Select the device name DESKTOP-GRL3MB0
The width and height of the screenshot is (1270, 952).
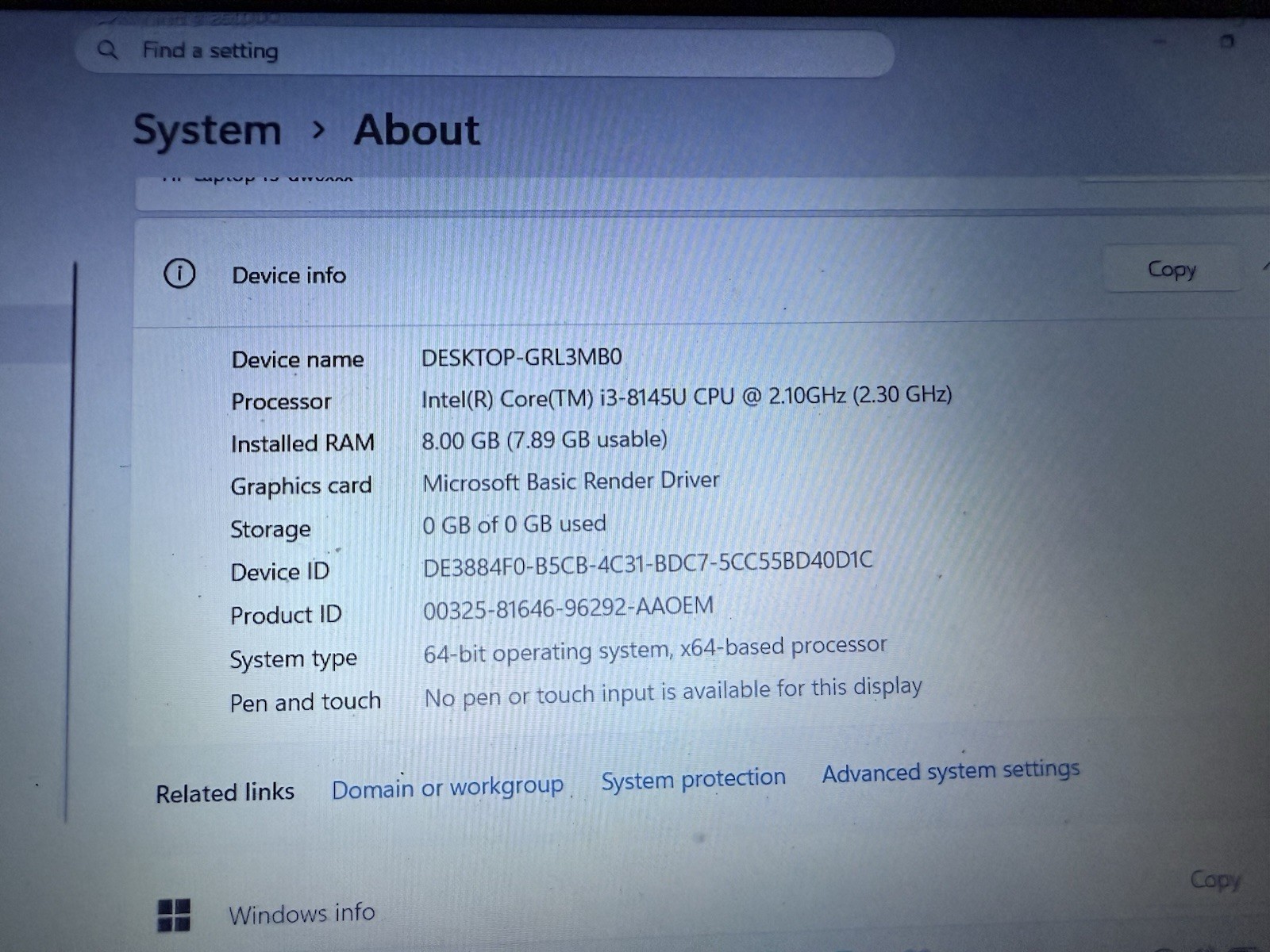click(x=521, y=358)
